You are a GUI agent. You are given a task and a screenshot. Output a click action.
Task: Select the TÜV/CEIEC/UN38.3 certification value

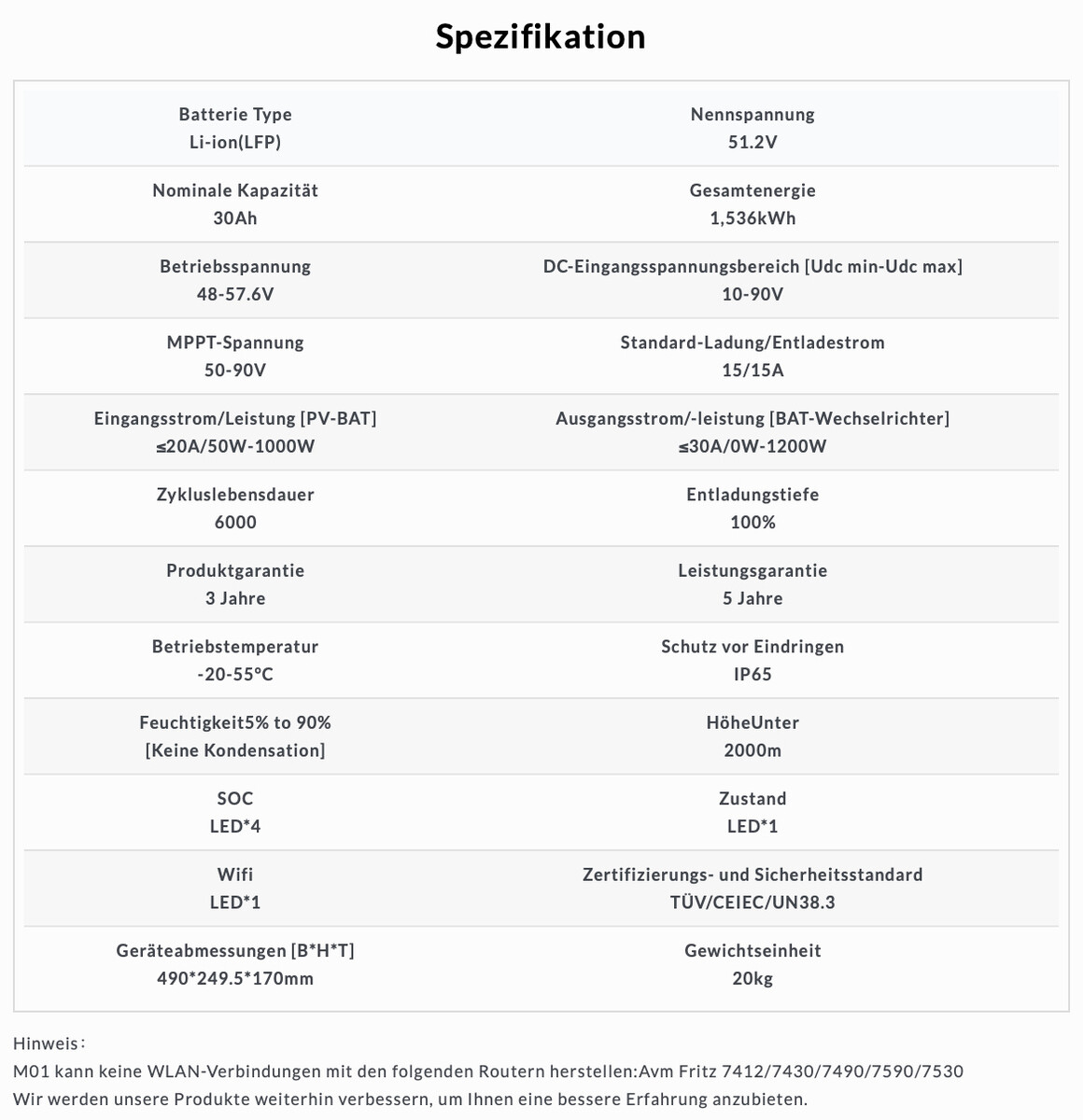click(x=752, y=903)
